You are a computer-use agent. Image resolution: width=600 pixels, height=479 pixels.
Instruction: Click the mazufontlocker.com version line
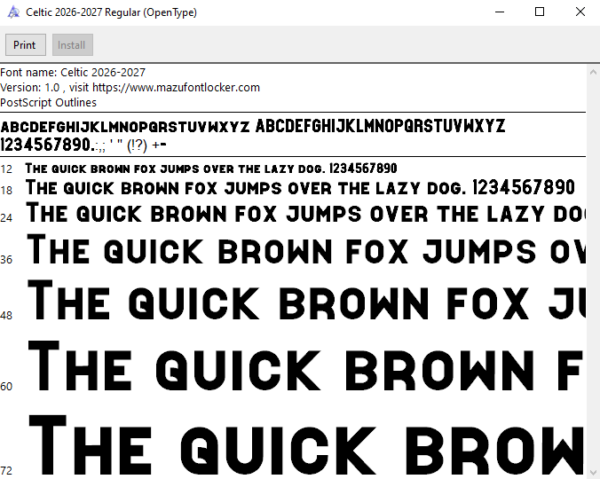pos(130,88)
